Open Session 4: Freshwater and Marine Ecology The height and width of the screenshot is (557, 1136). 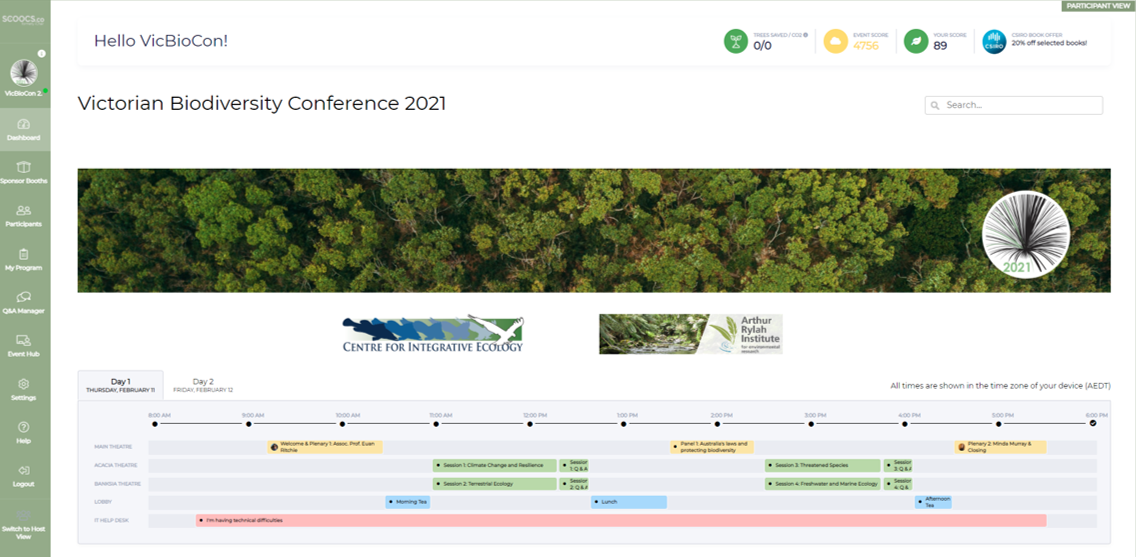[822, 483]
